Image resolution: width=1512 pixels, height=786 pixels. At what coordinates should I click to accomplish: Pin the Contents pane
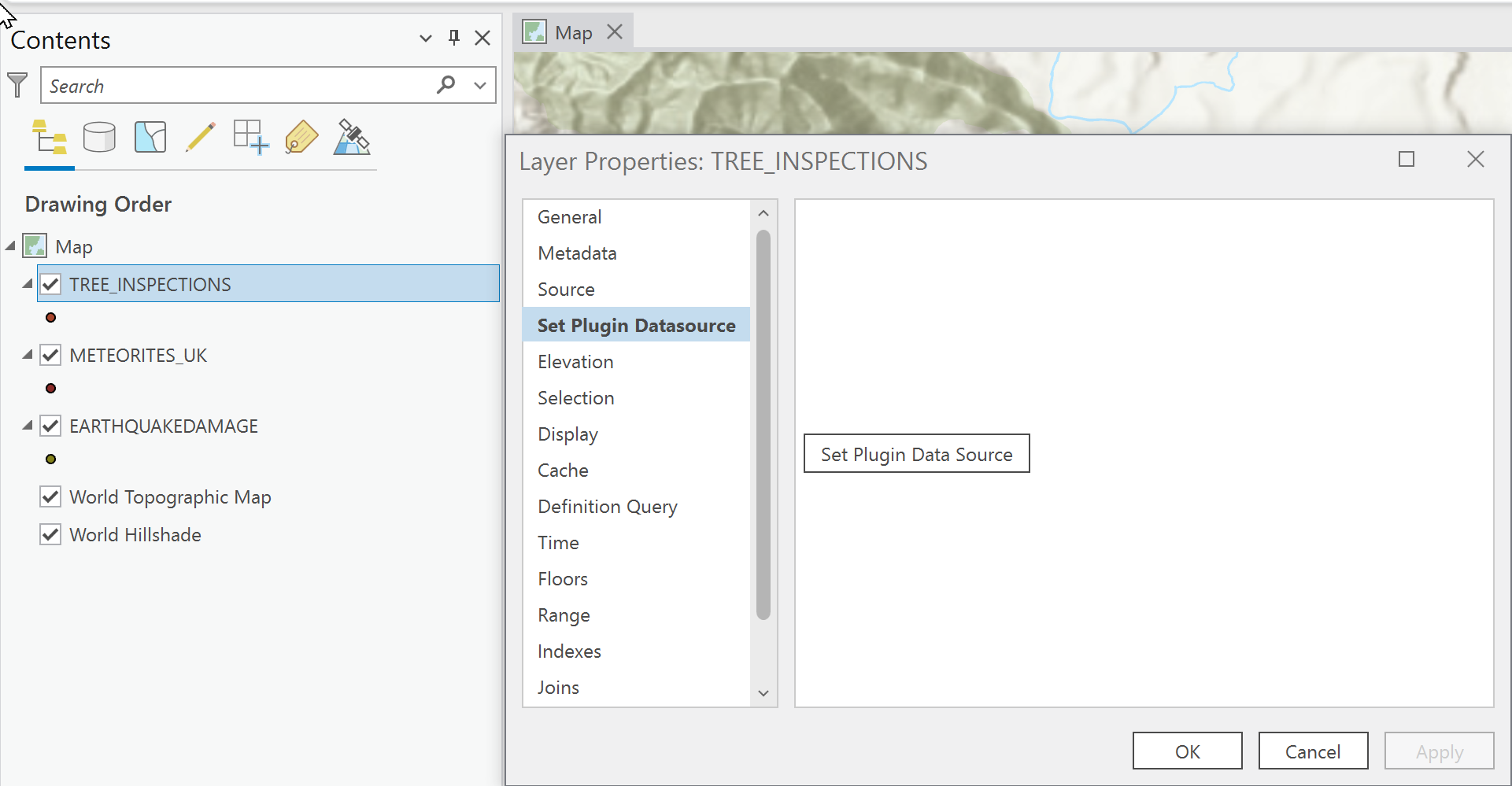point(453,37)
